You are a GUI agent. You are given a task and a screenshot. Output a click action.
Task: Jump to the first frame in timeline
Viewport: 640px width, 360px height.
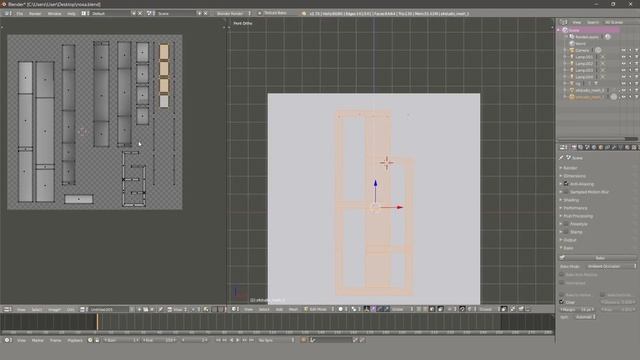click(218, 340)
